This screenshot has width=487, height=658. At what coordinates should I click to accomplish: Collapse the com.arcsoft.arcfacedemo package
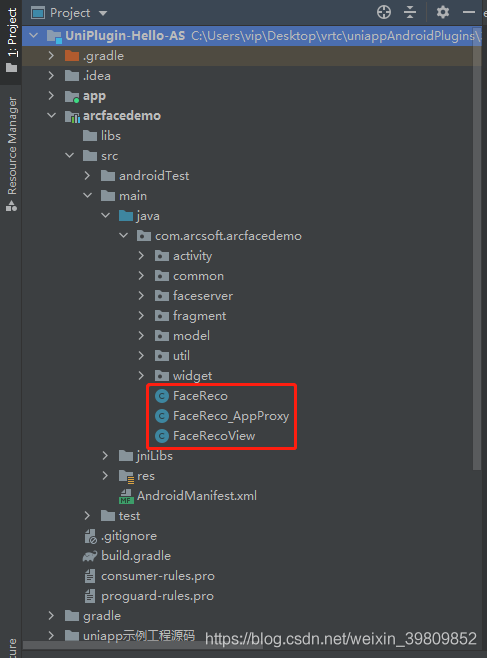(x=123, y=235)
